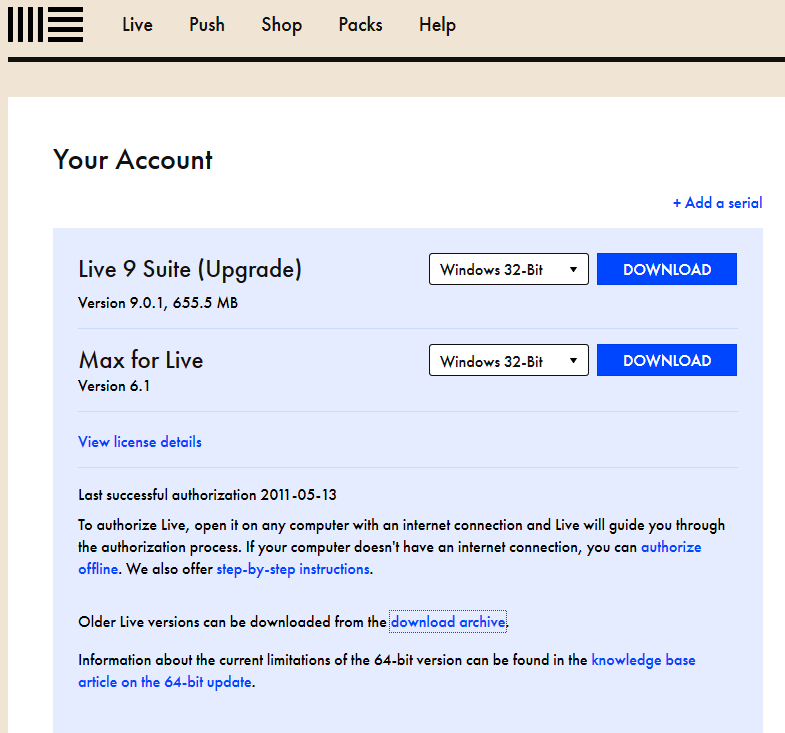
Task: Download Max for Live
Action: 667,360
